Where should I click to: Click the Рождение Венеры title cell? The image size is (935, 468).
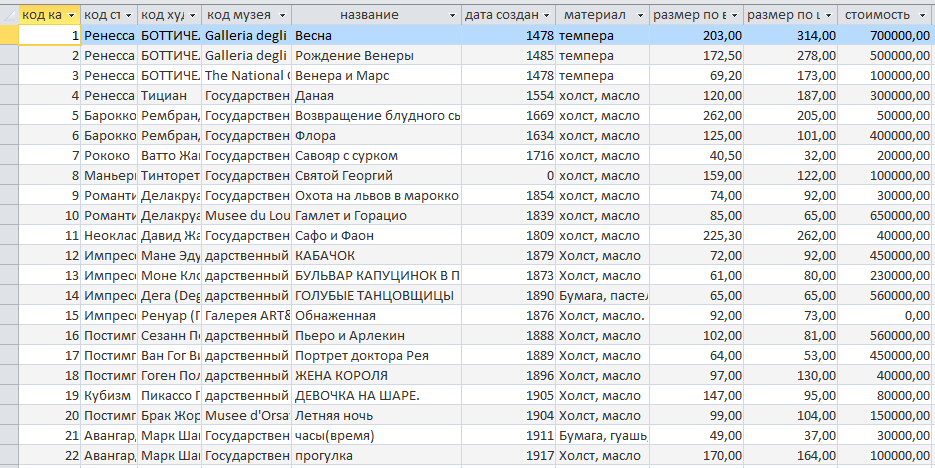pos(376,55)
